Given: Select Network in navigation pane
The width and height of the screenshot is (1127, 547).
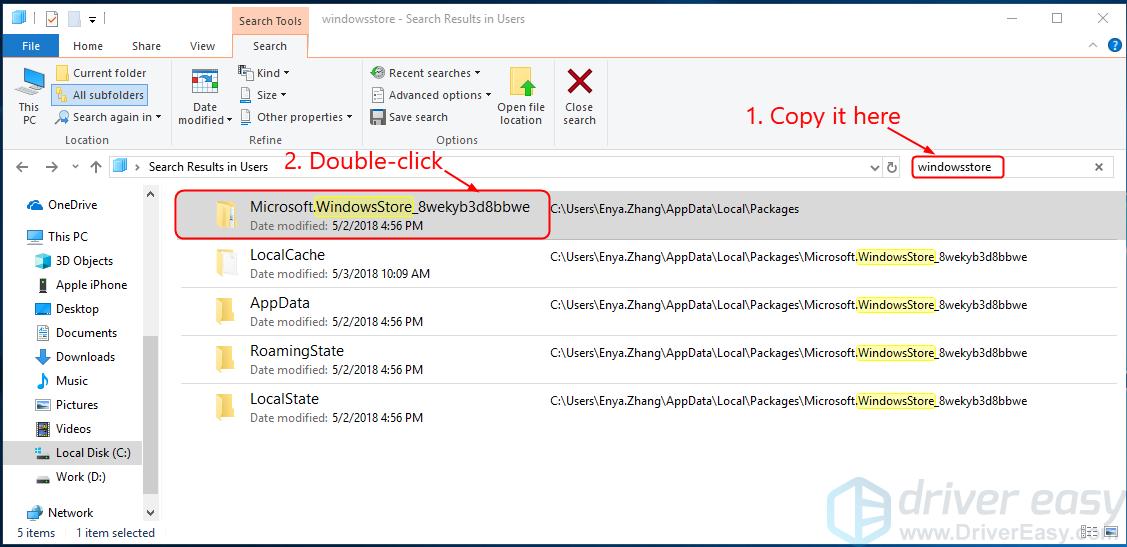Looking at the screenshot, I should [x=60, y=512].
